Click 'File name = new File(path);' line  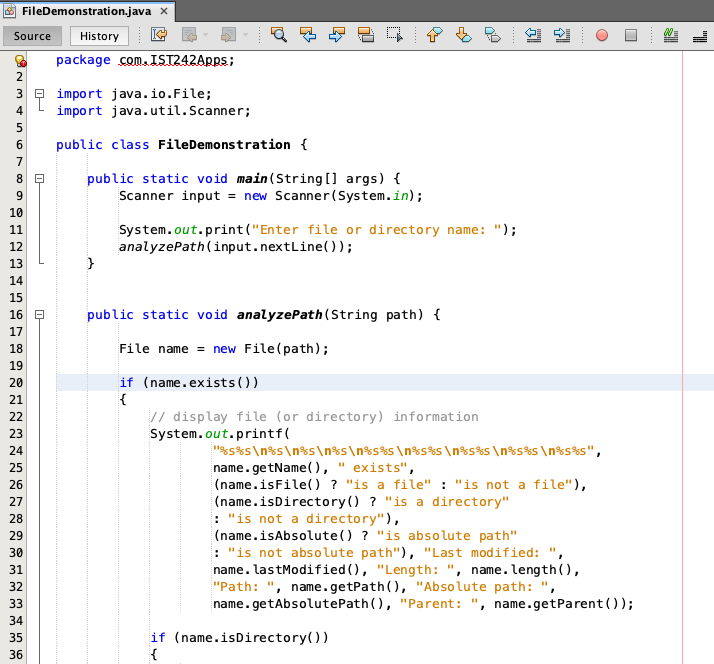[x=224, y=349]
